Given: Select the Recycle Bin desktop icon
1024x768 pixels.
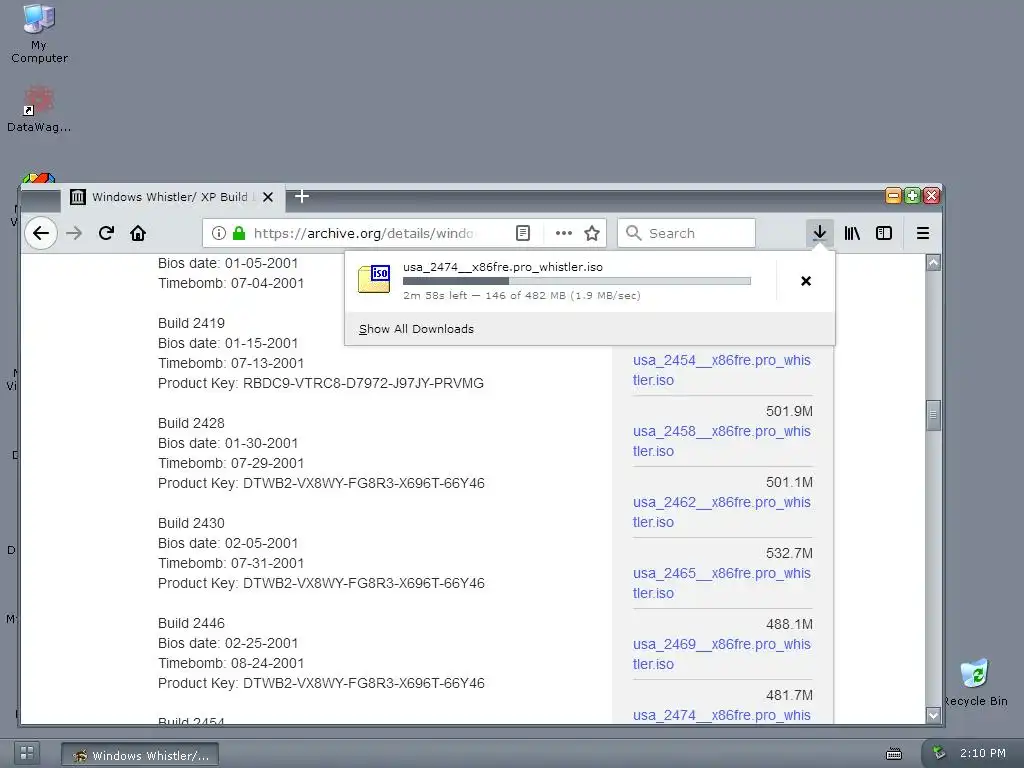Looking at the screenshot, I should click(x=976, y=683).
